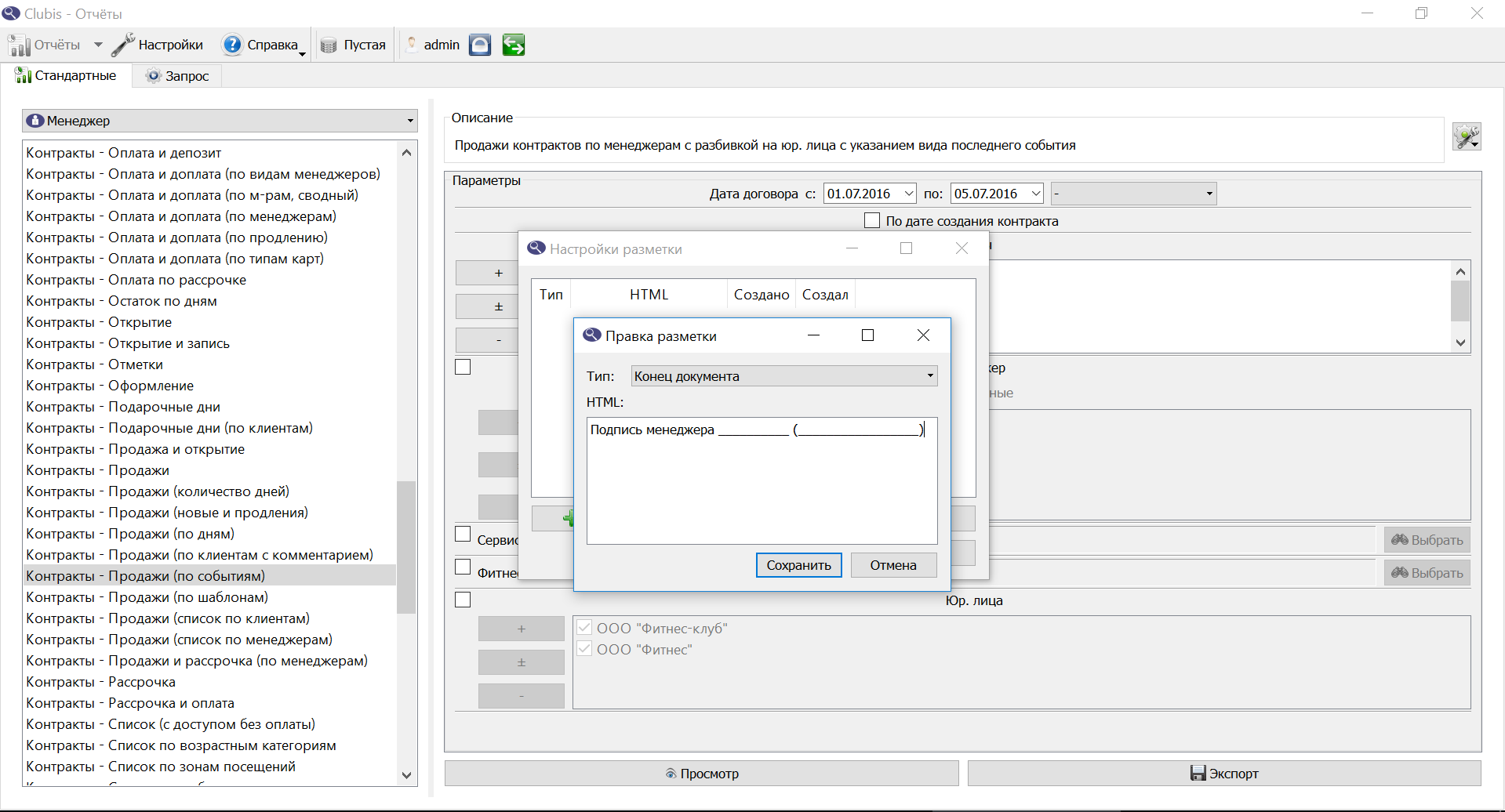This screenshot has width=1505, height=812.
Task: Click the description edit tools icon
Action: [x=1466, y=136]
